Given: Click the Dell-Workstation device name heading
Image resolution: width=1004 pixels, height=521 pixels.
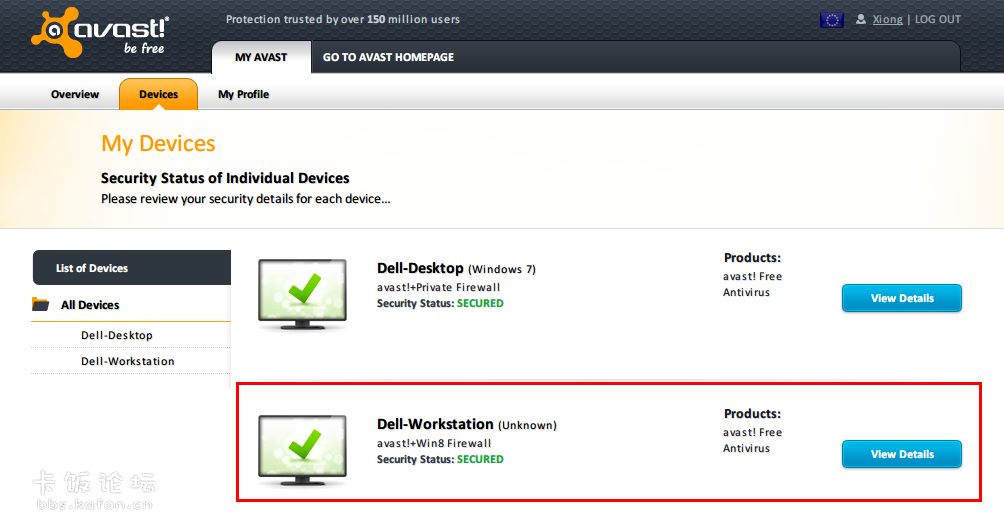Looking at the screenshot, I should [x=435, y=424].
